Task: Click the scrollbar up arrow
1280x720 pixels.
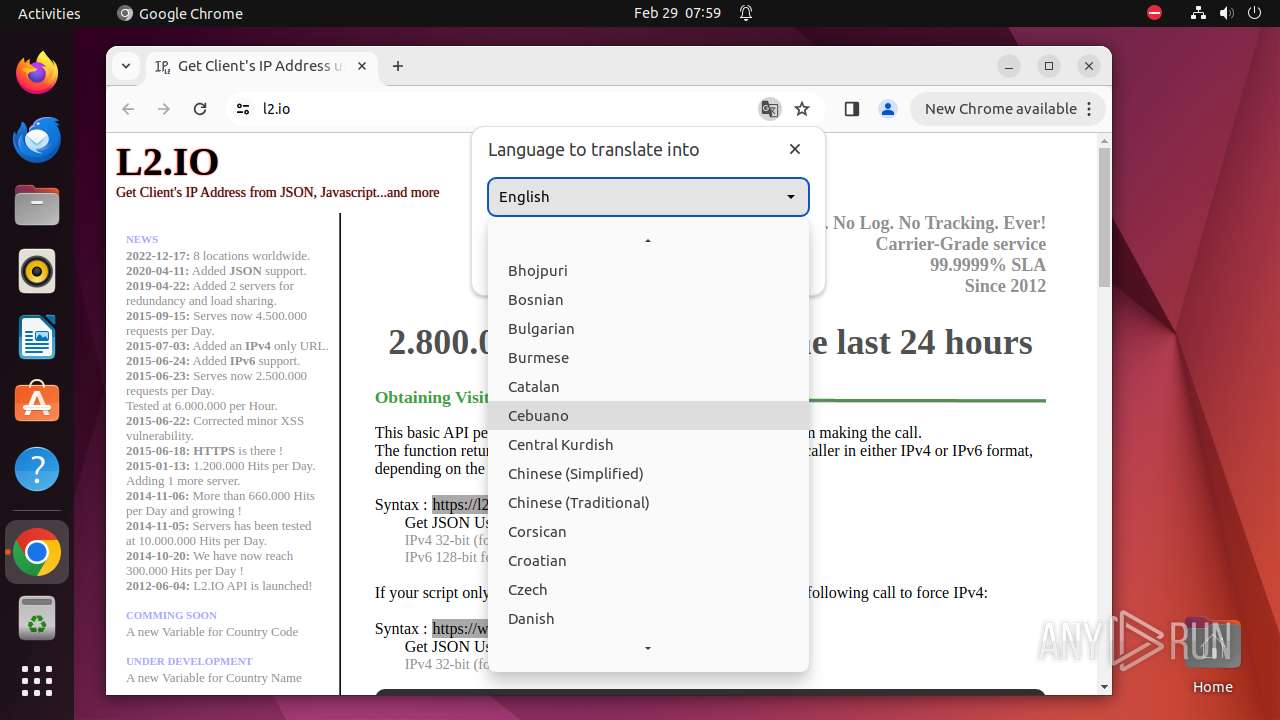Action: 1104,141
